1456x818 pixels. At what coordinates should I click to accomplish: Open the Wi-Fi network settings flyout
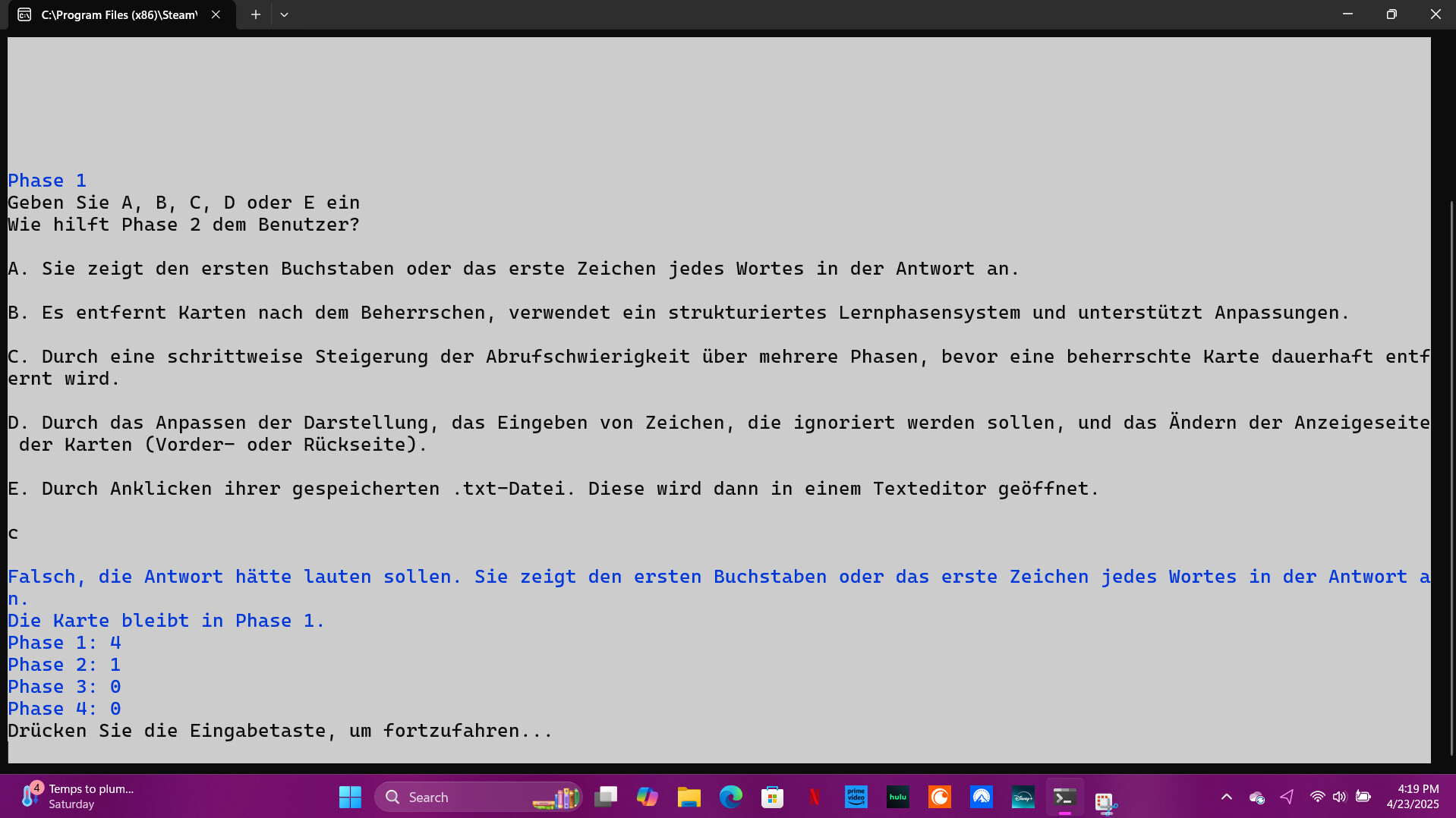pyautogui.click(x=1317, y=797)
